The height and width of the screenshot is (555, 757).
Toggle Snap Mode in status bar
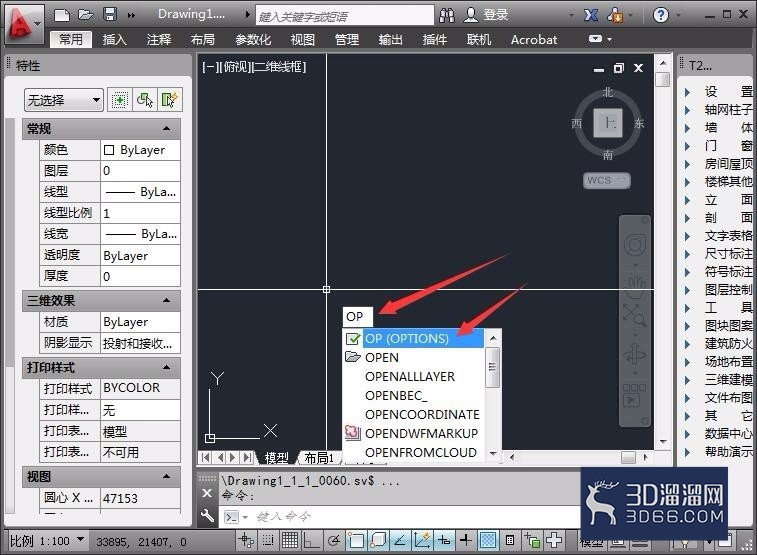268,540
